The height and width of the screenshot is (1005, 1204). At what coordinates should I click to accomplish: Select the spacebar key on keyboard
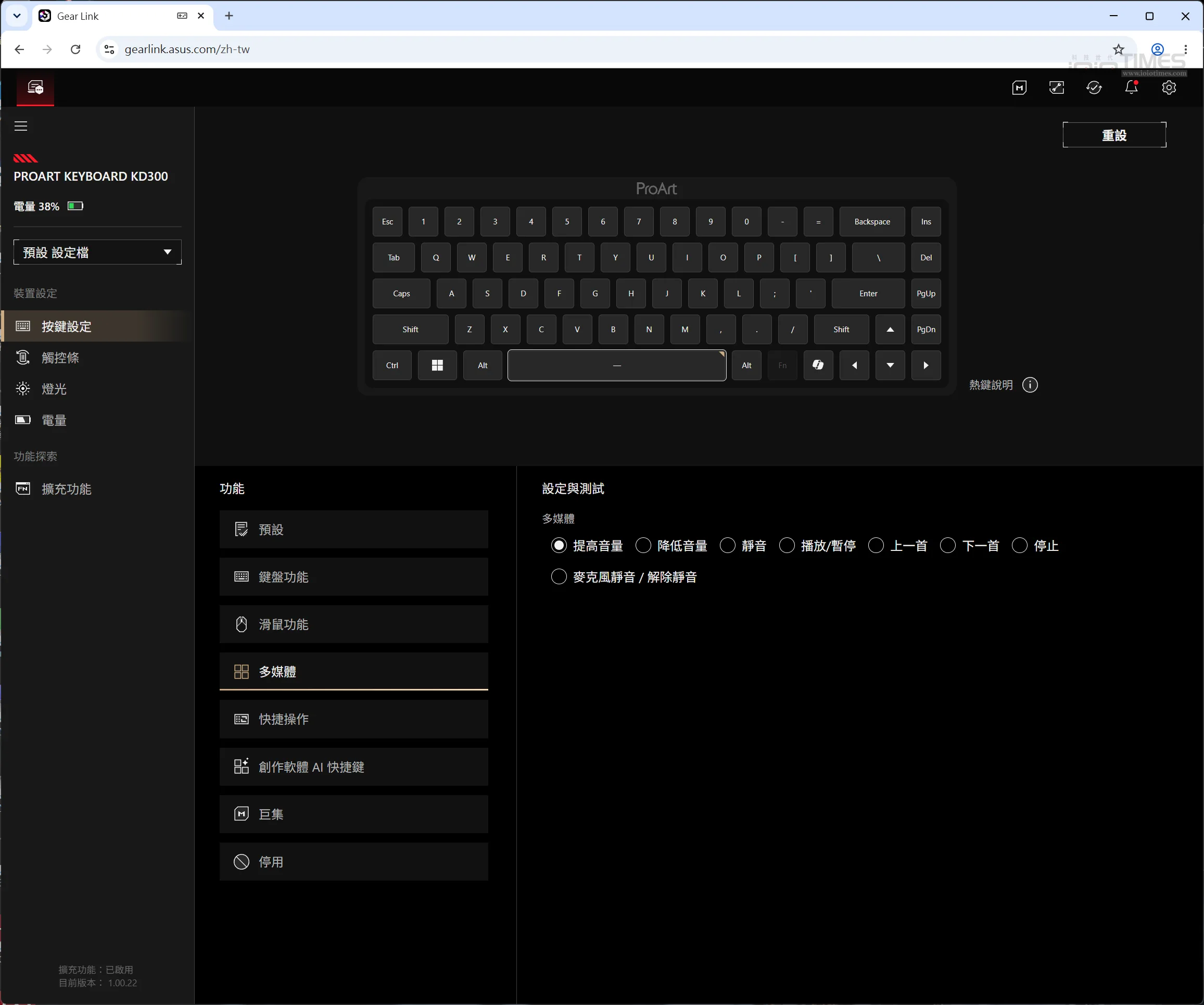617,366
